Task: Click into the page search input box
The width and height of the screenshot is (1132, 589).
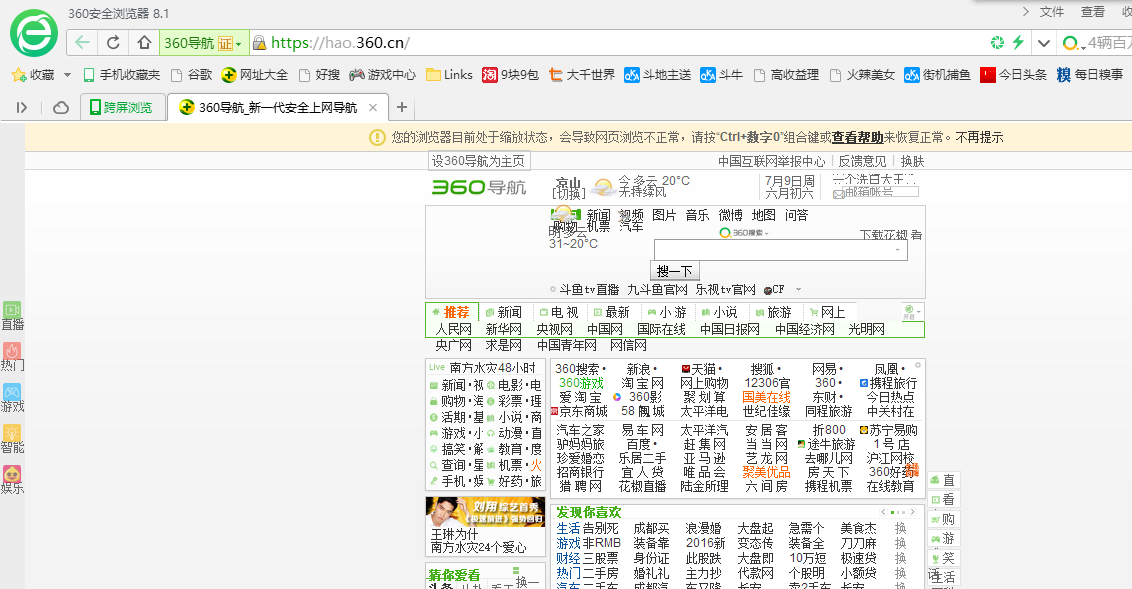Action: coord(780,250)
